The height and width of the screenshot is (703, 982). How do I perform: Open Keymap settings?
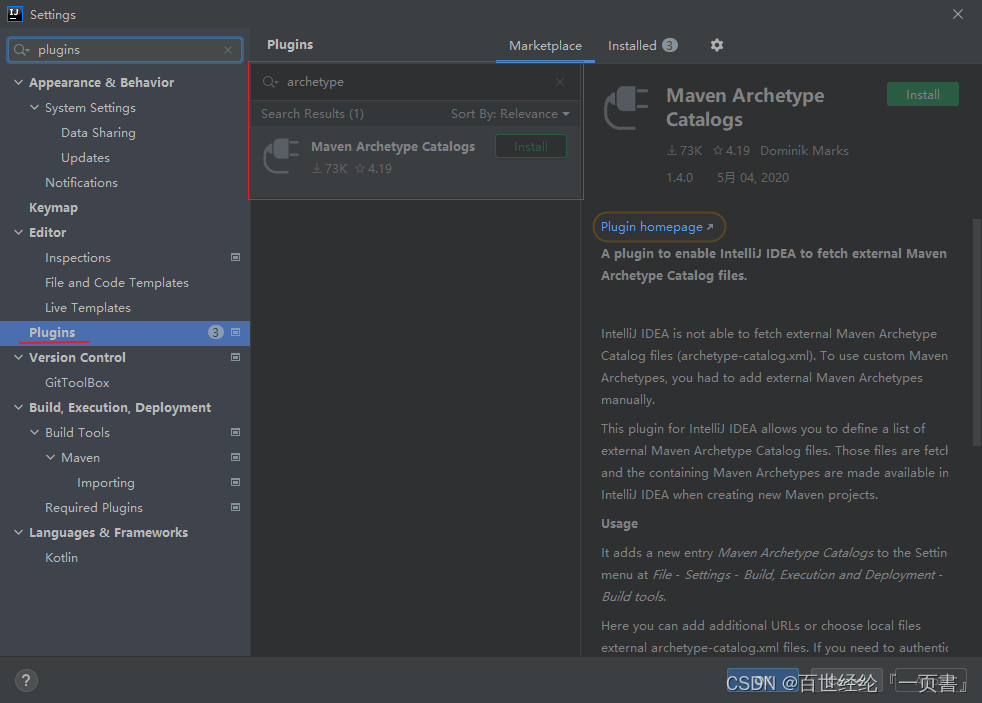(x=53, y=208)
